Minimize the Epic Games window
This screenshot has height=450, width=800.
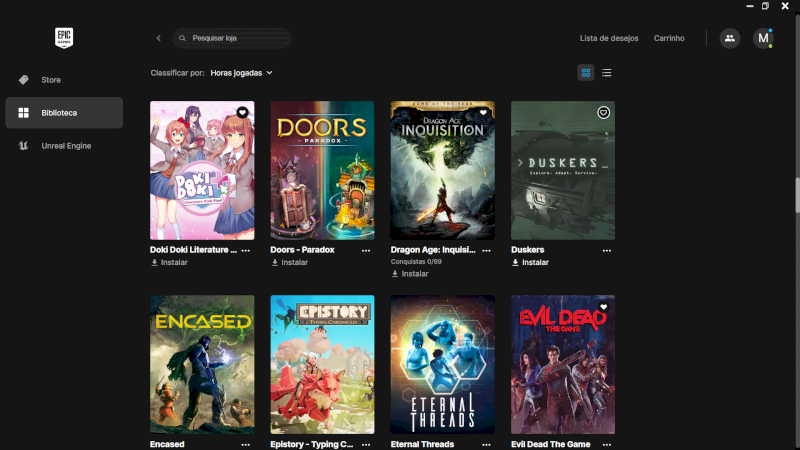[749, 6]
